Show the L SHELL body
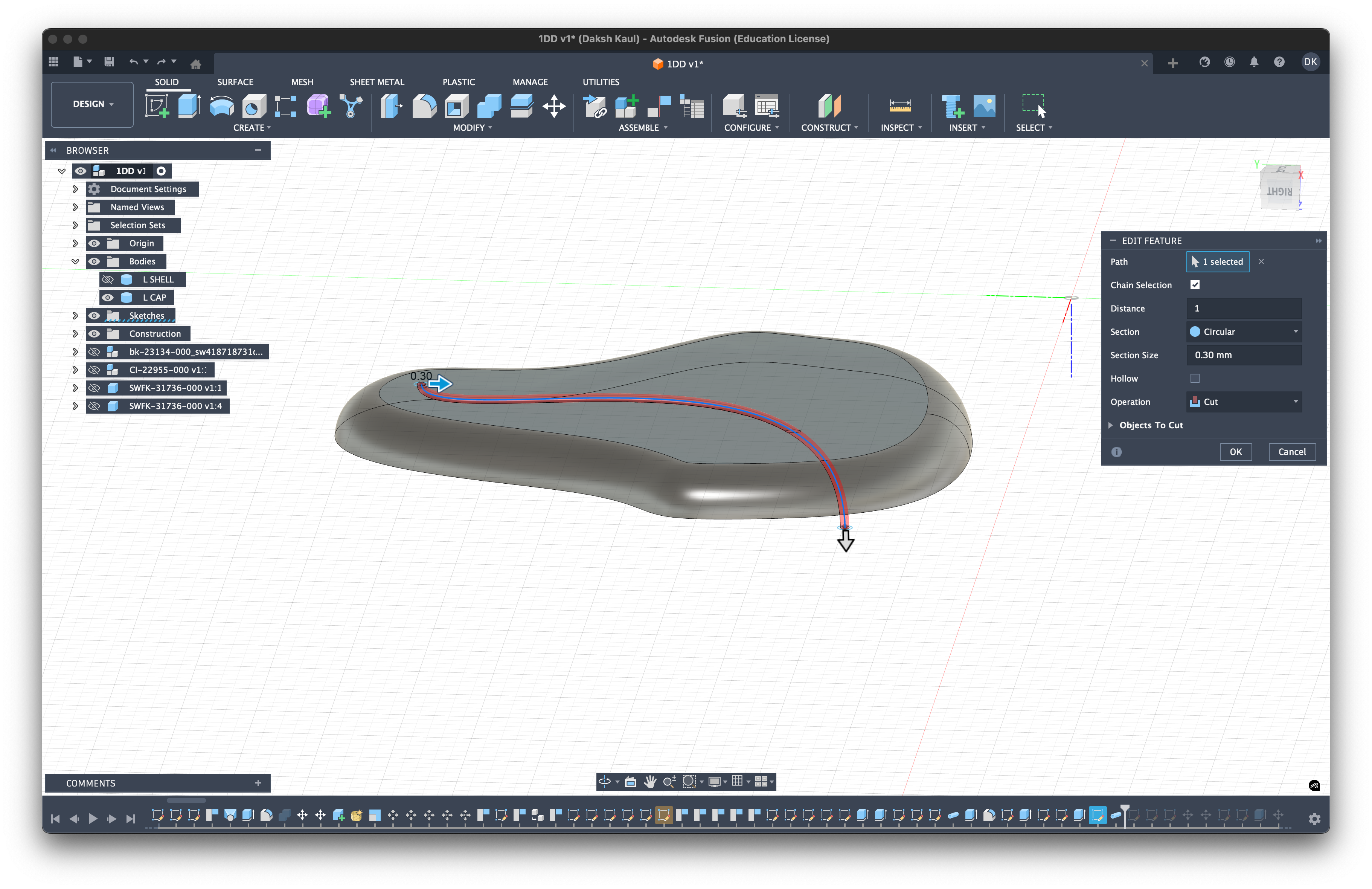Image resolution: width=1372 pixels, height=889 pixels. pyautogui.click(x=108, y=279)
